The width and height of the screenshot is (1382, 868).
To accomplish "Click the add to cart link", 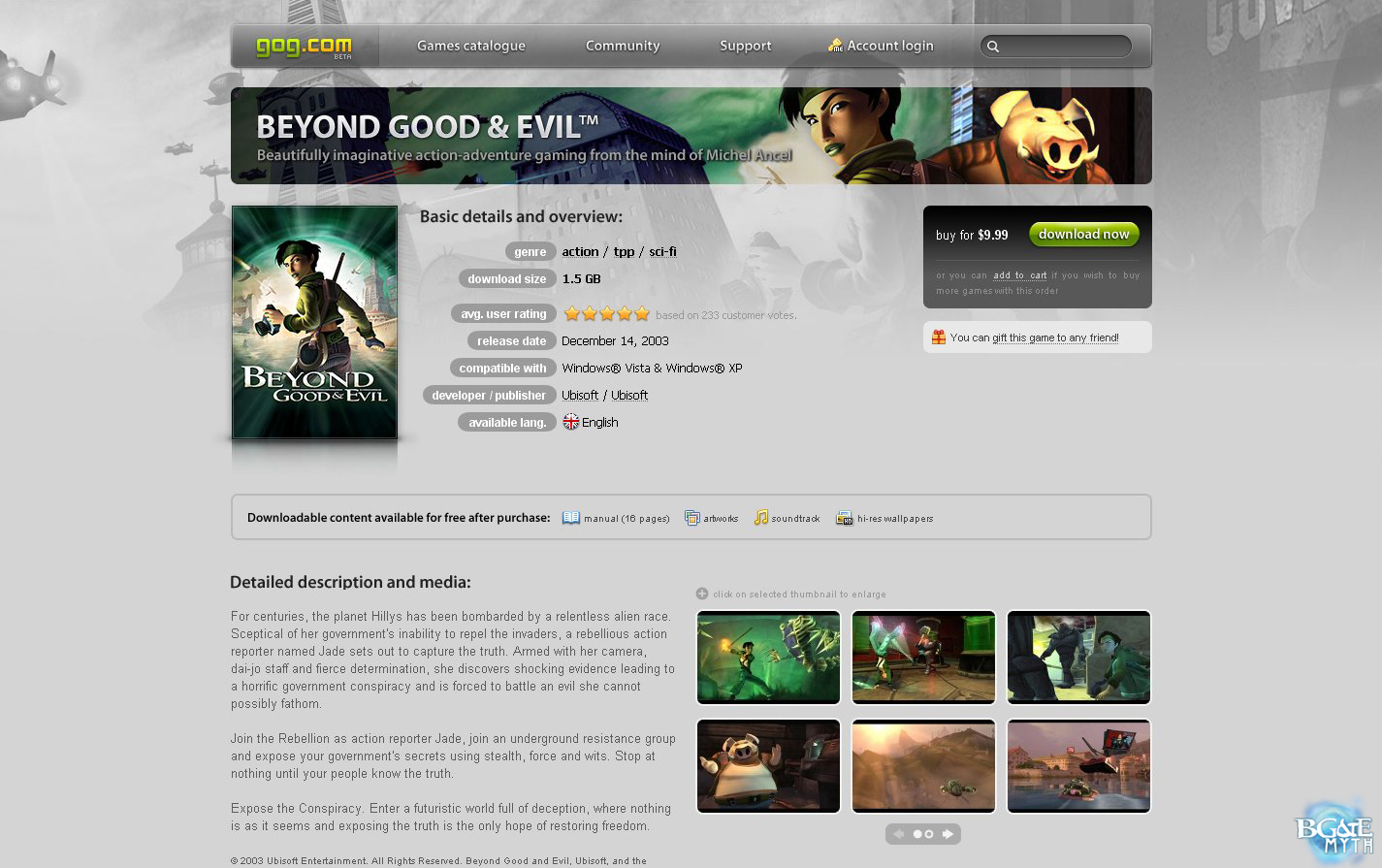I will coord(1019,275).
